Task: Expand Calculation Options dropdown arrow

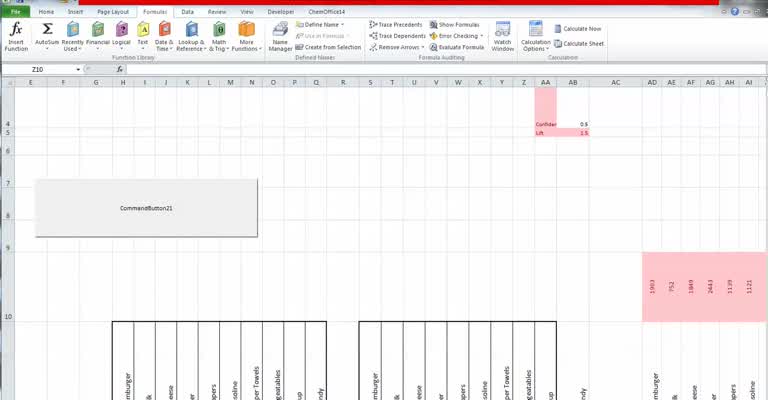Action: pyautogui.click(x=548, y=49)
